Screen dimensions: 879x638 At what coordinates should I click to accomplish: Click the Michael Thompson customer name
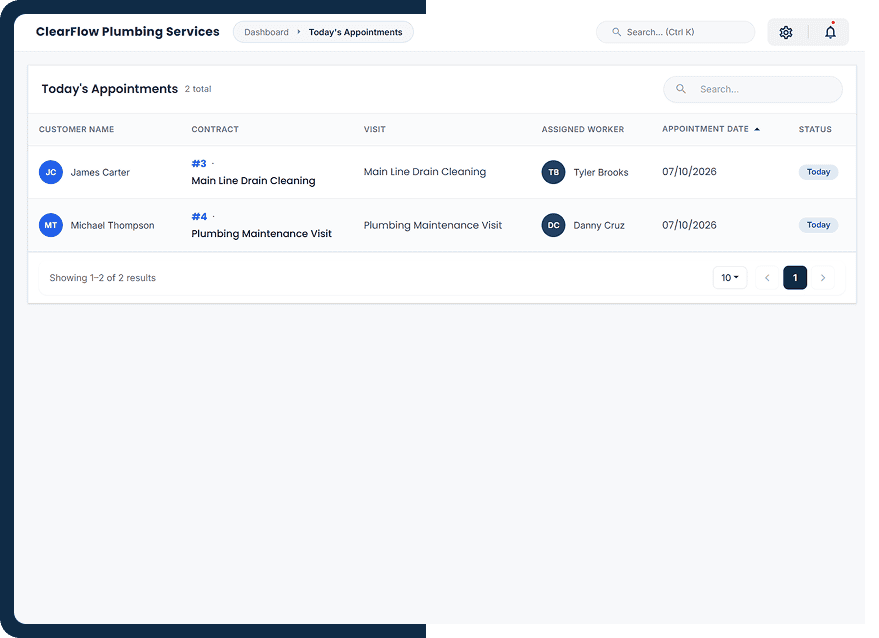click(x=112, y=225)
